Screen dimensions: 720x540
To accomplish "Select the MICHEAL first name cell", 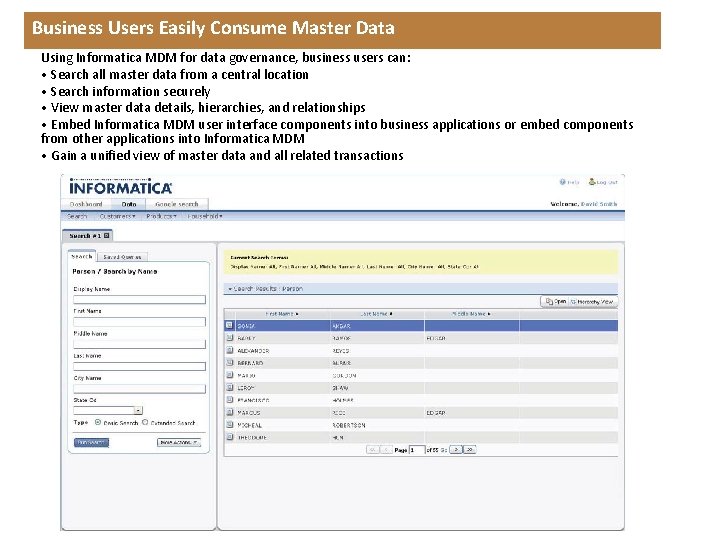I will click(249, 426).
